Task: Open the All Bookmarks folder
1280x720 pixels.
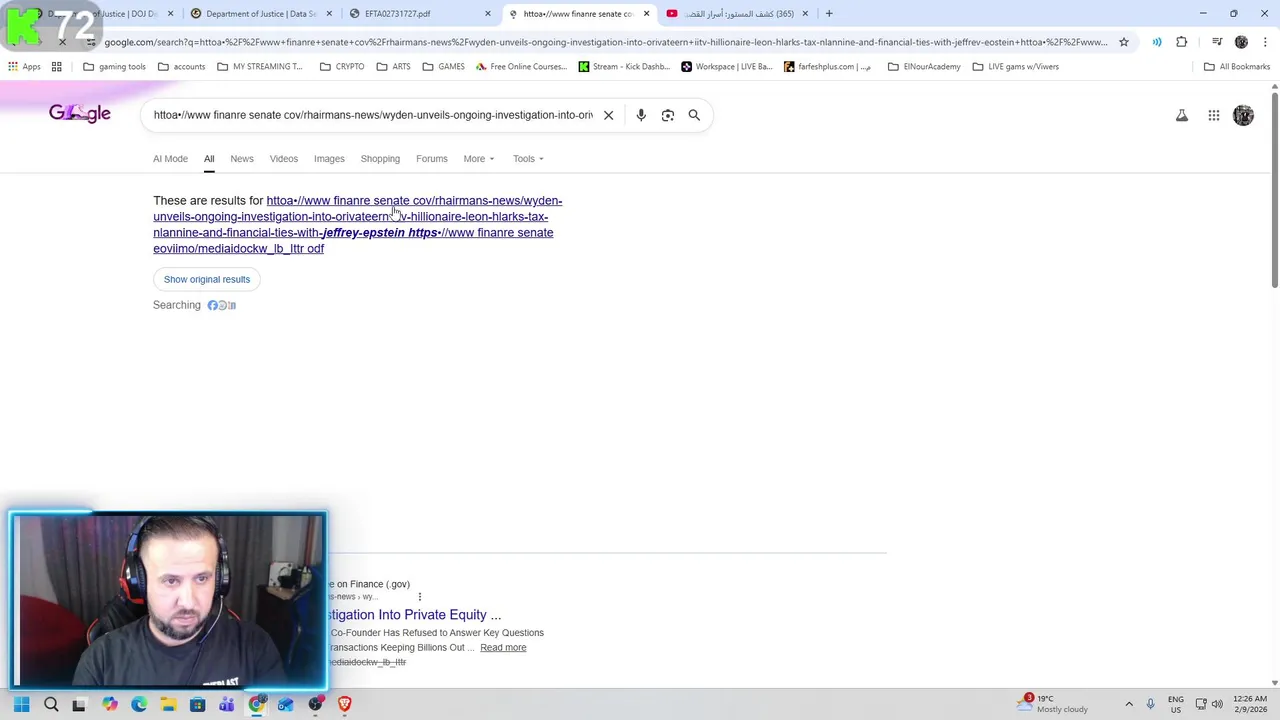Action: pyautogui.click(x=1237, y=67)
